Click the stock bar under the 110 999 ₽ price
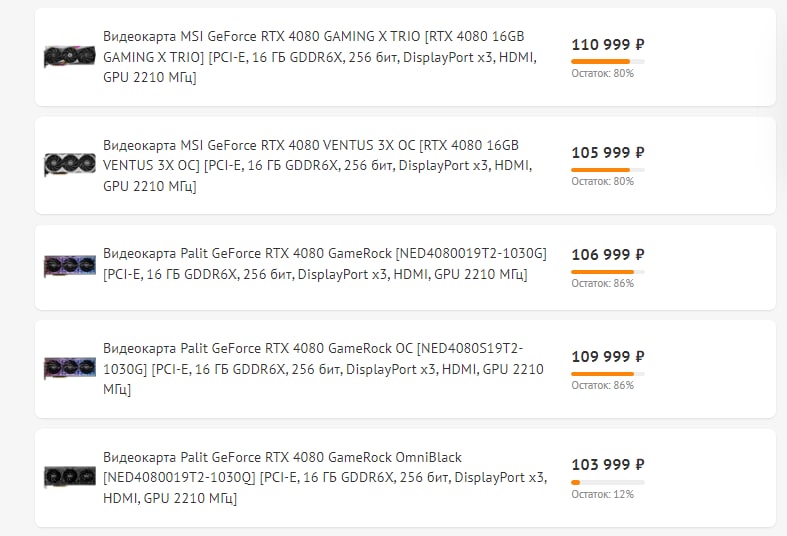 pyautogui.click(x=607, y=62)
